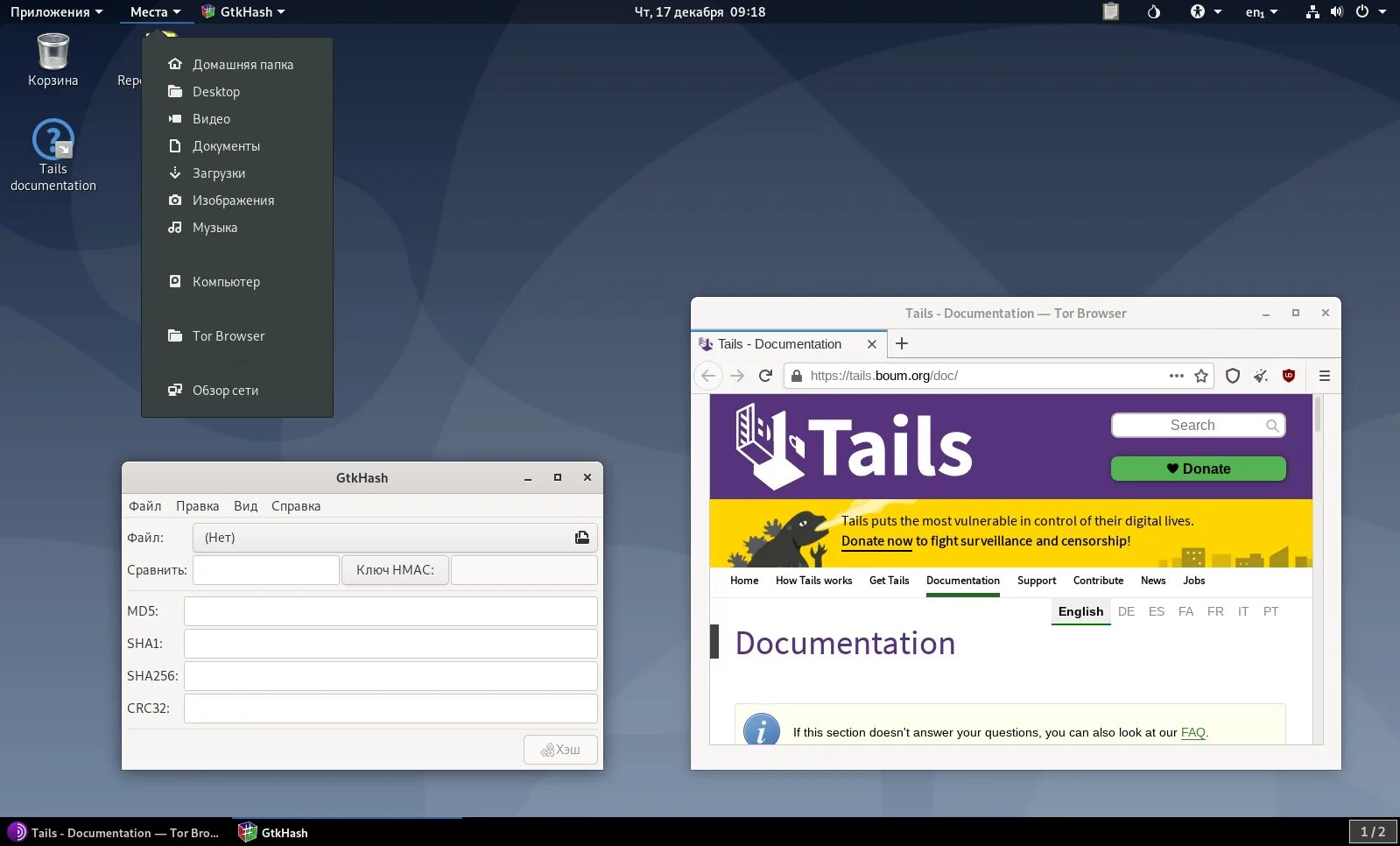Click the SHA1 output field
Image resolution: width=1400 pixels, height=846 pixels.
click(x=390, y=643)
